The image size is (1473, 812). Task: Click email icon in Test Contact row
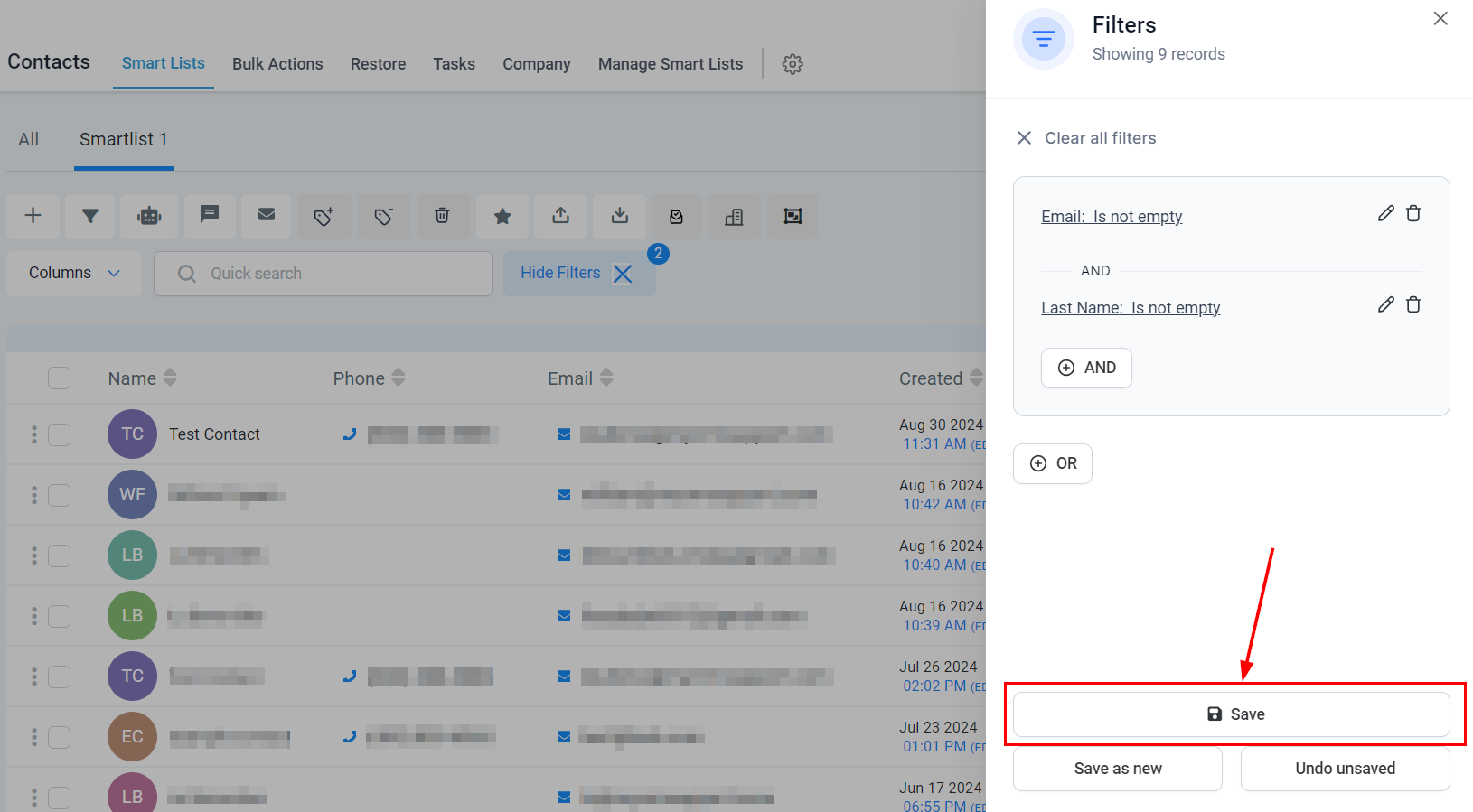(x=564, y=434)
